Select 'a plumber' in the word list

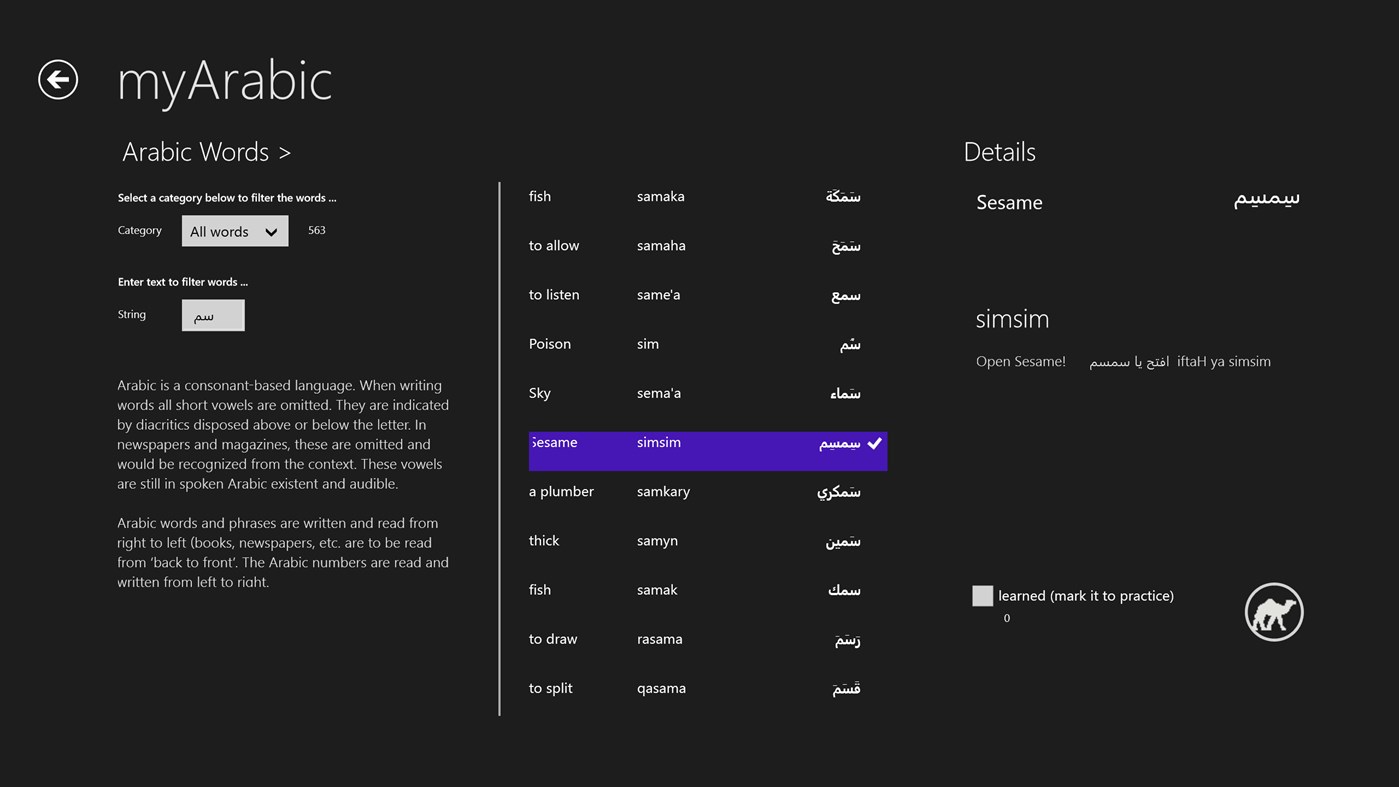[x=561, y=491]
